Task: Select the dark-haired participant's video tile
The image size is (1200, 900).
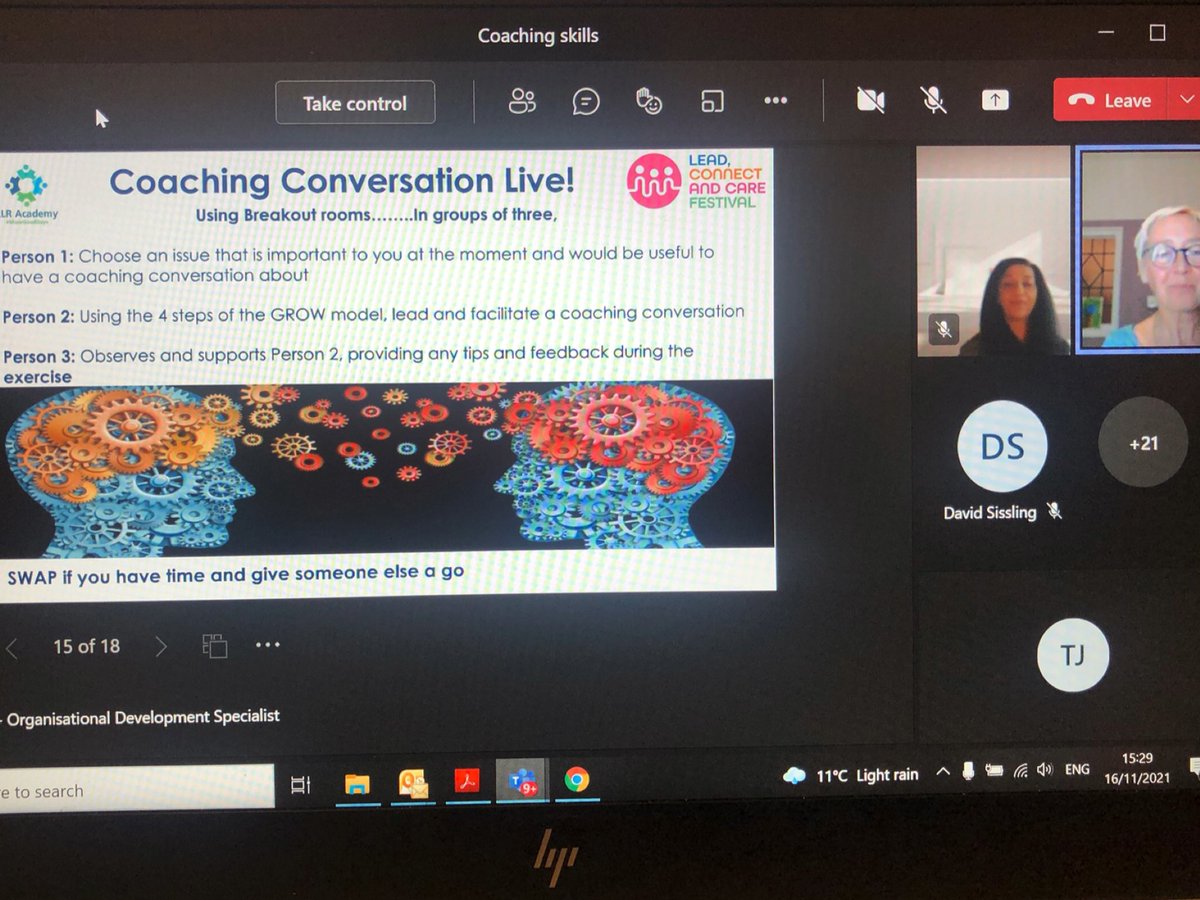Action: [x=994, y=251]
